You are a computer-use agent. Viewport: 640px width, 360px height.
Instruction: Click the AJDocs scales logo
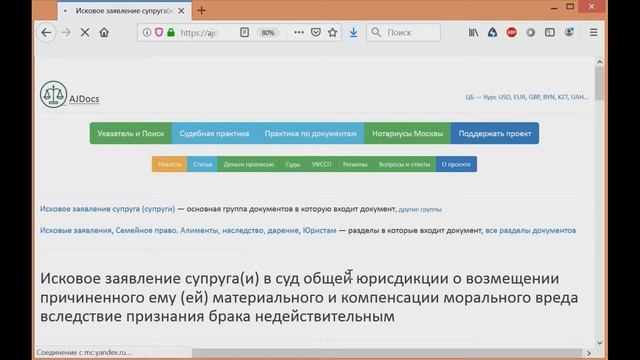53,94
